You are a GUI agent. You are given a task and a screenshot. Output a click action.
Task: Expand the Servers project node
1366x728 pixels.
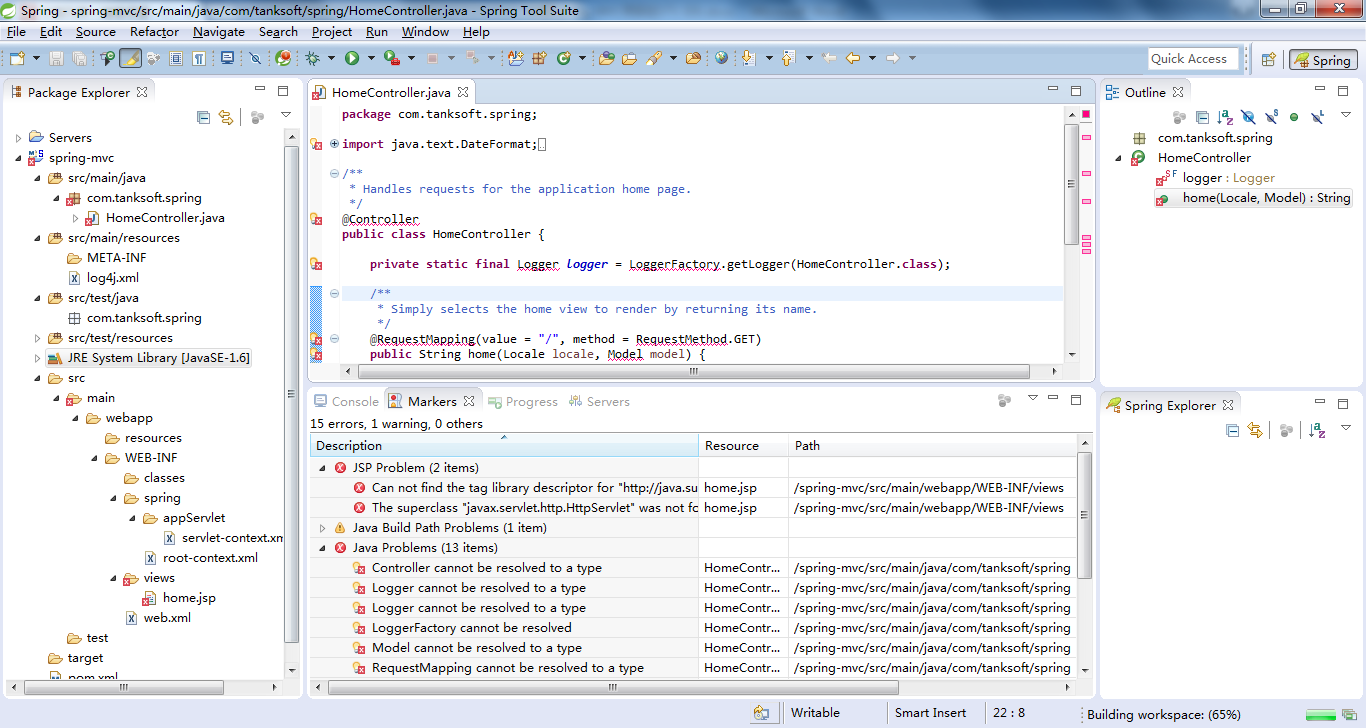(18, 138)
